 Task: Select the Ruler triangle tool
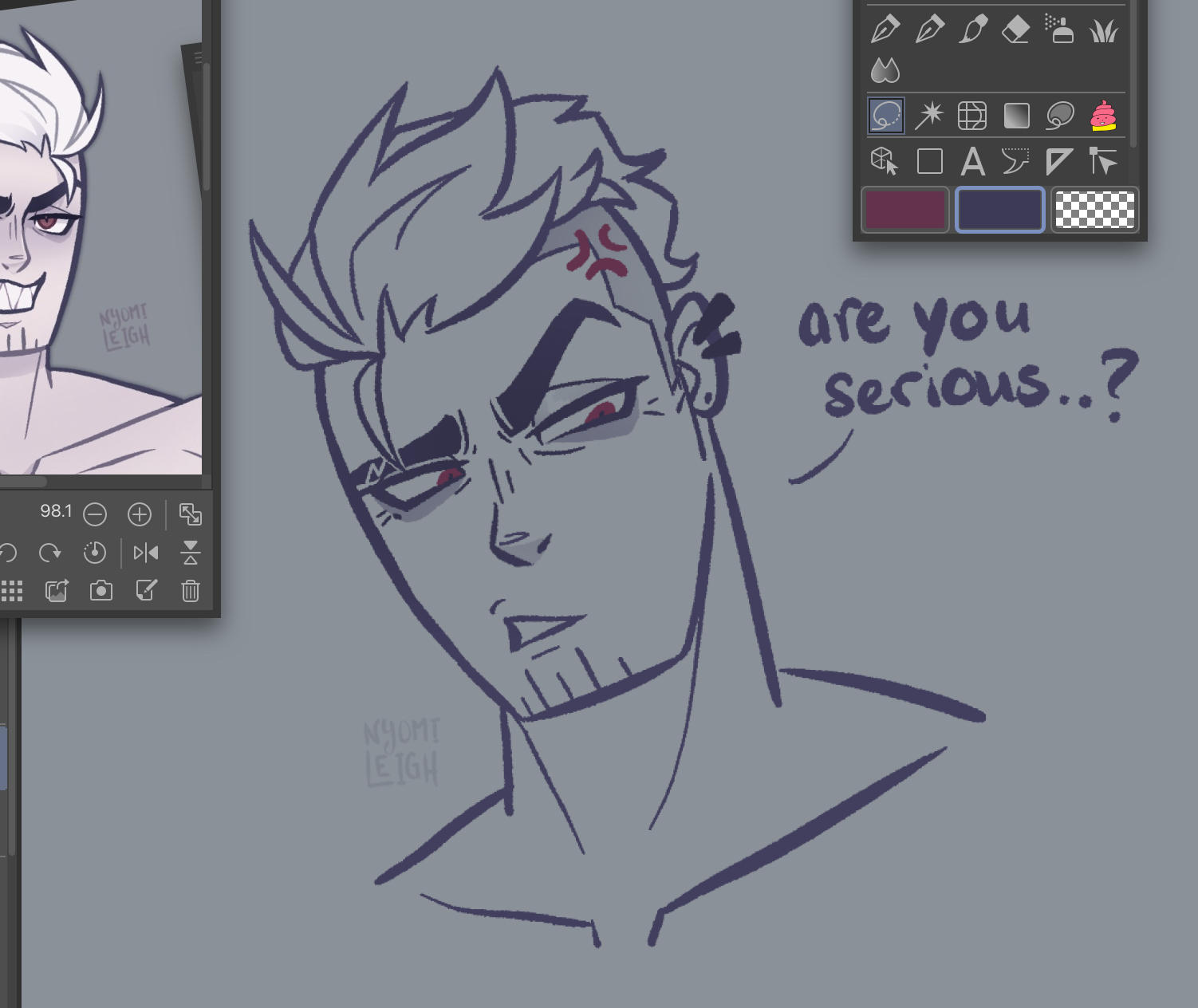pyautogui.click(x=1059, y=162)
